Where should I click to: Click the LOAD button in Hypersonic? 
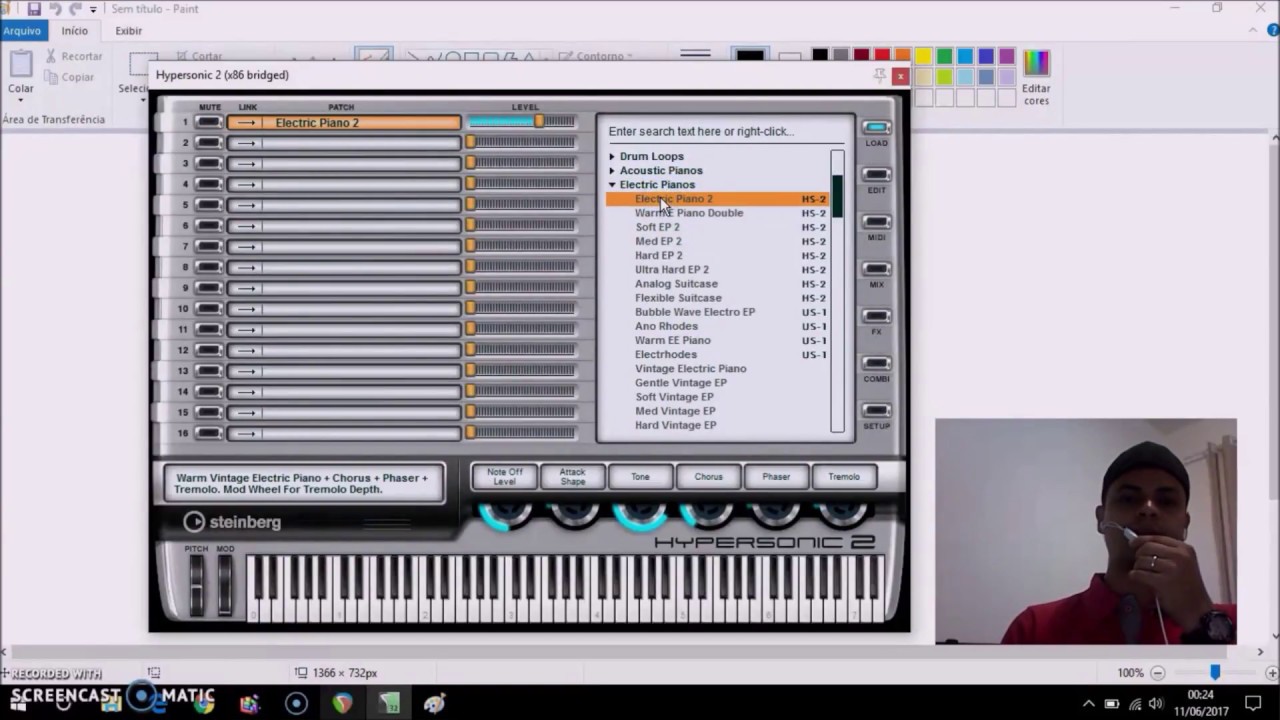(x=877, y=128)
